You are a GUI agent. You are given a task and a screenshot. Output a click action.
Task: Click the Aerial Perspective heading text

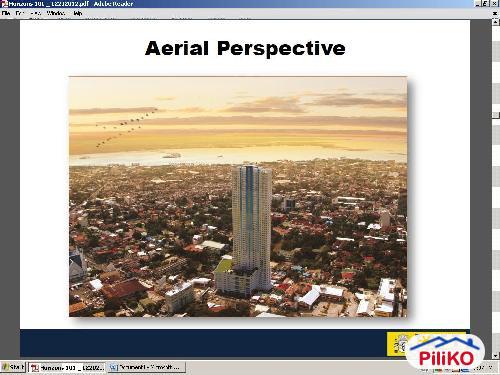point(245,48)
